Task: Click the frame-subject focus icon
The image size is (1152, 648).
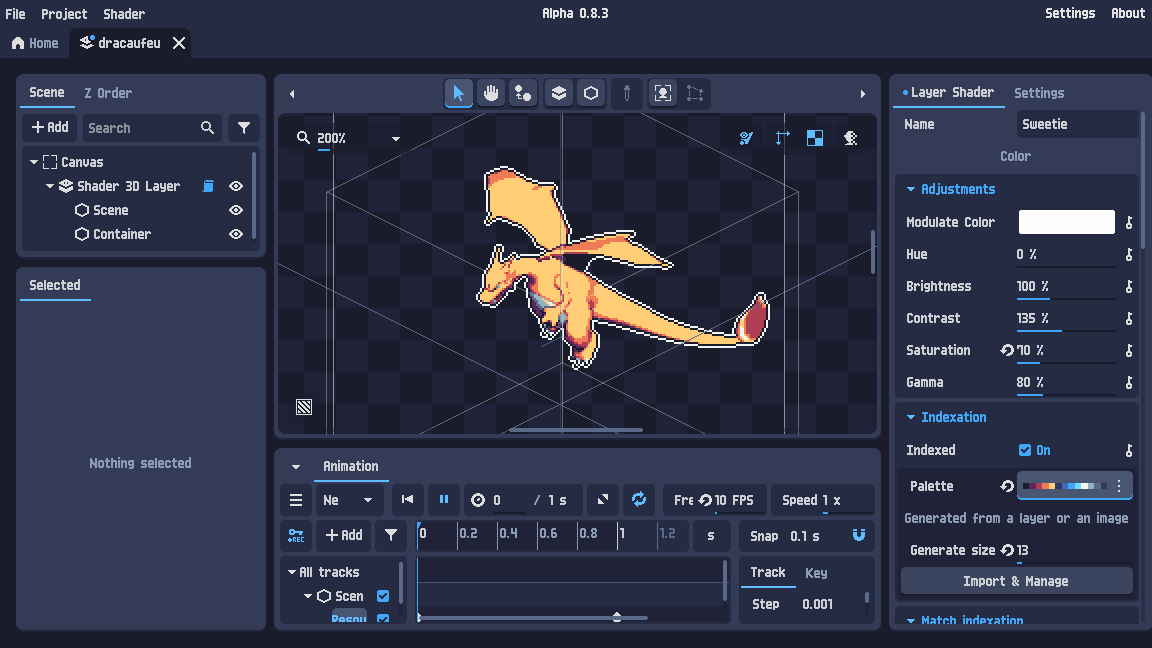Action: tap(663, 93)
